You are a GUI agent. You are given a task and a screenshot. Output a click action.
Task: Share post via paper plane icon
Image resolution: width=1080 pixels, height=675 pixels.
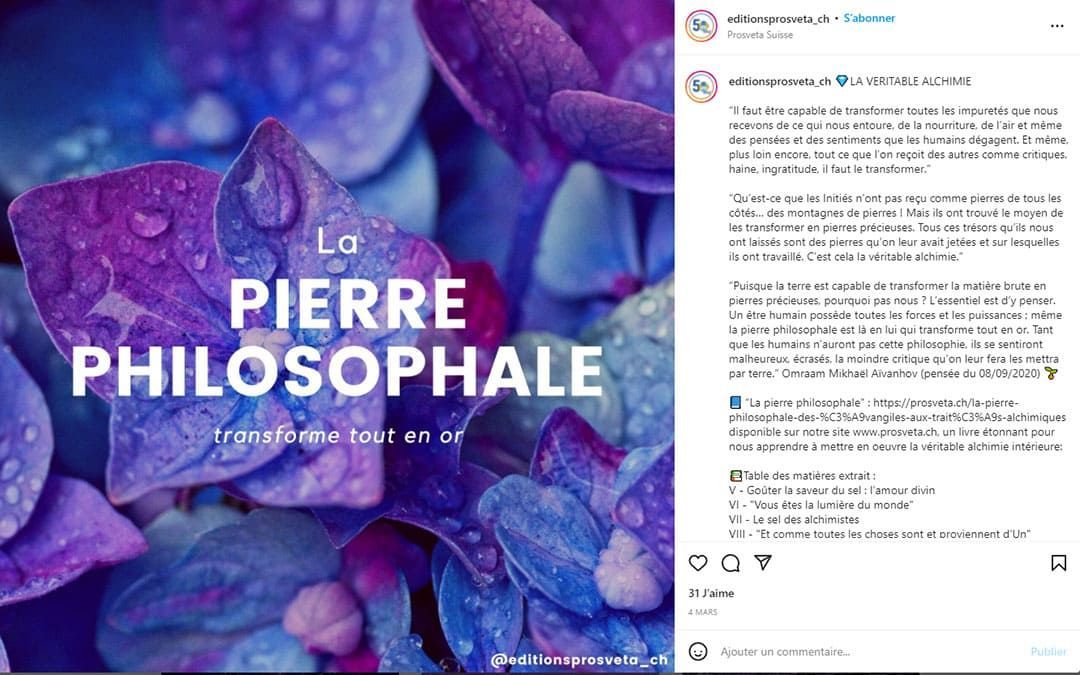[763, 563]
